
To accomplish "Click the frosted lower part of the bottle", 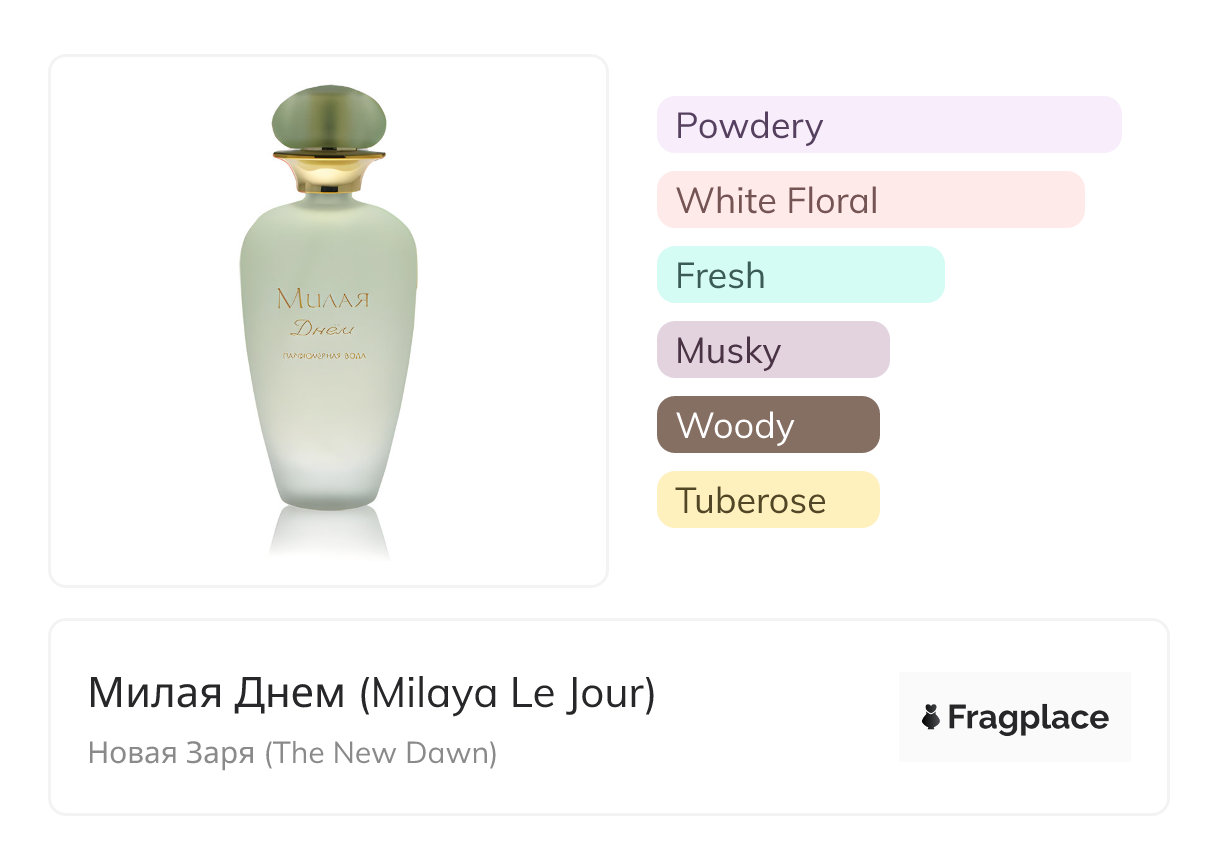I will (x=329, y=460).
